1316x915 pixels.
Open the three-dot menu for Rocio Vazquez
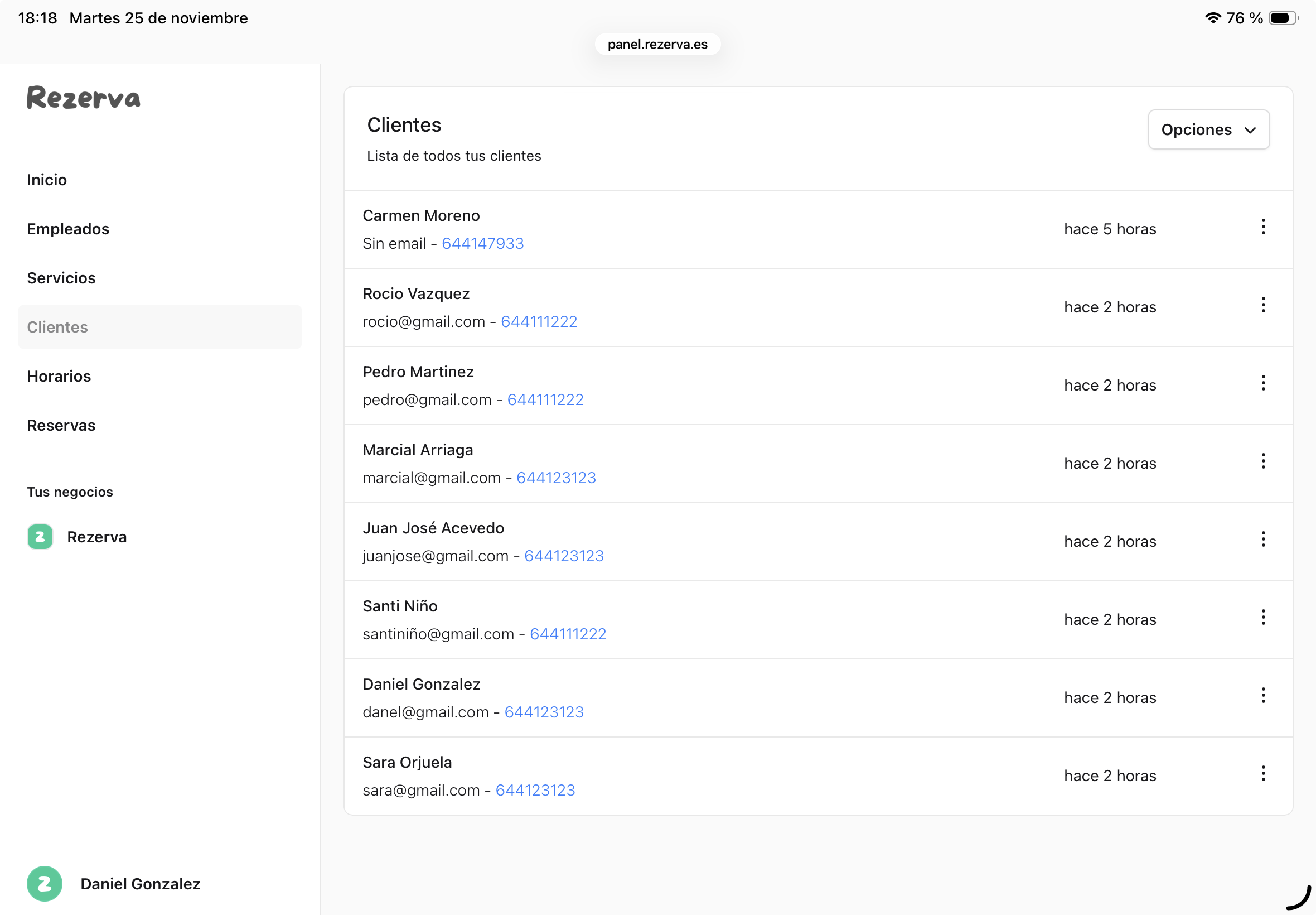click(x=1262, y=305)
